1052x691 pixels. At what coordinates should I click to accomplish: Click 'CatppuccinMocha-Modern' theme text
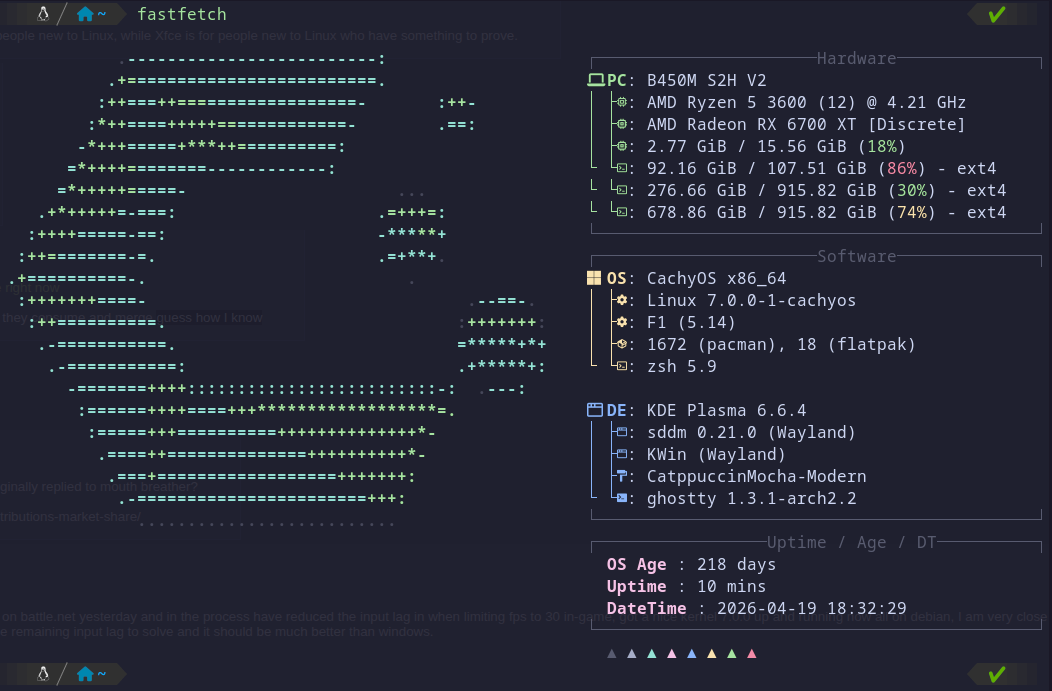[x=757, y=476]
